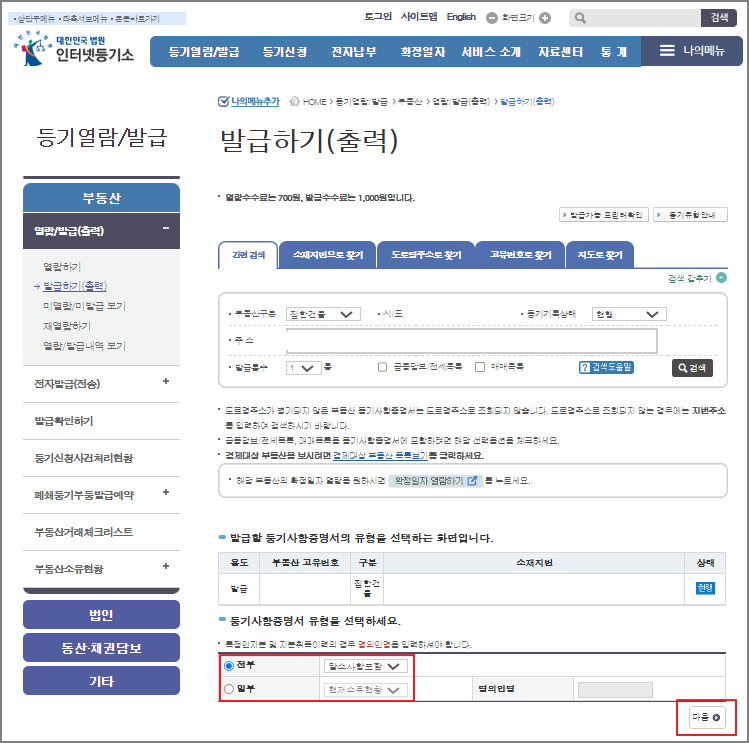Open the 등기열람/발급 top menu
The width and height of the screenshot is (749, 743).
tap(204, 52)
